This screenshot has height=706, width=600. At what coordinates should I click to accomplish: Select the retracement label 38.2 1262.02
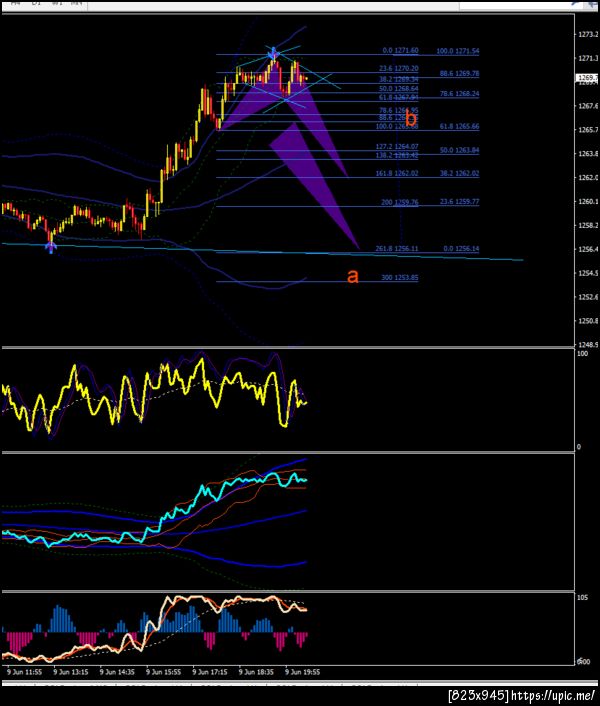point(459,173)
